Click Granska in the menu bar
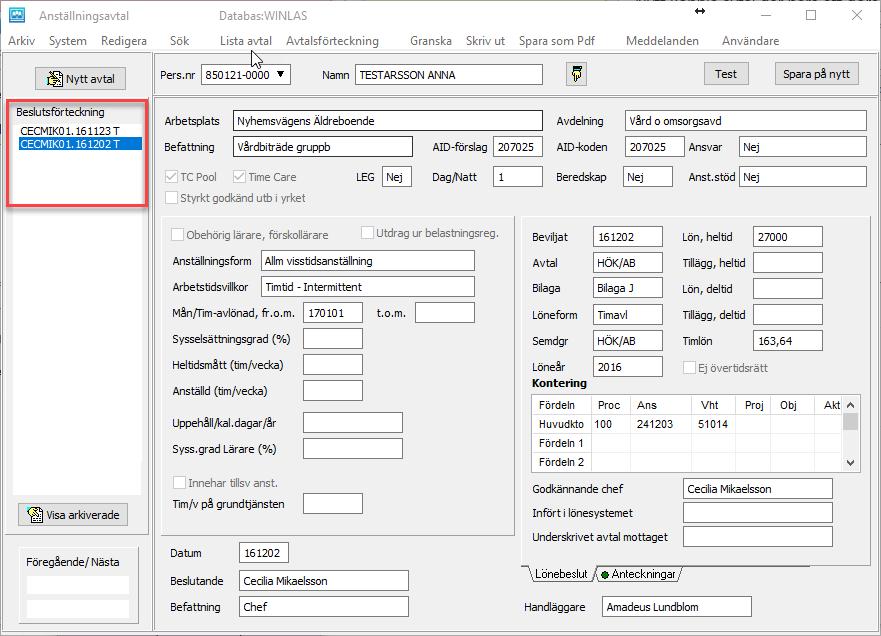The width and height of the screenshot is (881, 636). 431,41
